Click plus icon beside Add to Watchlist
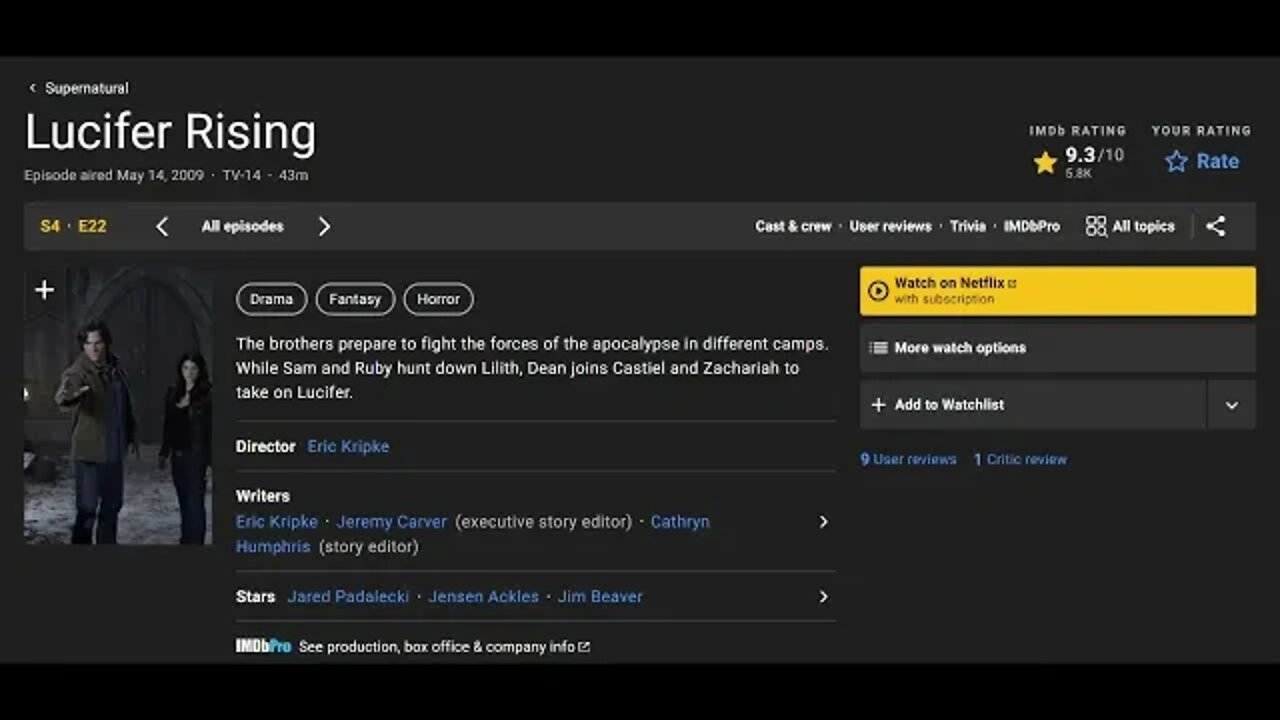The image size is (1280, 720). point(878,404)
